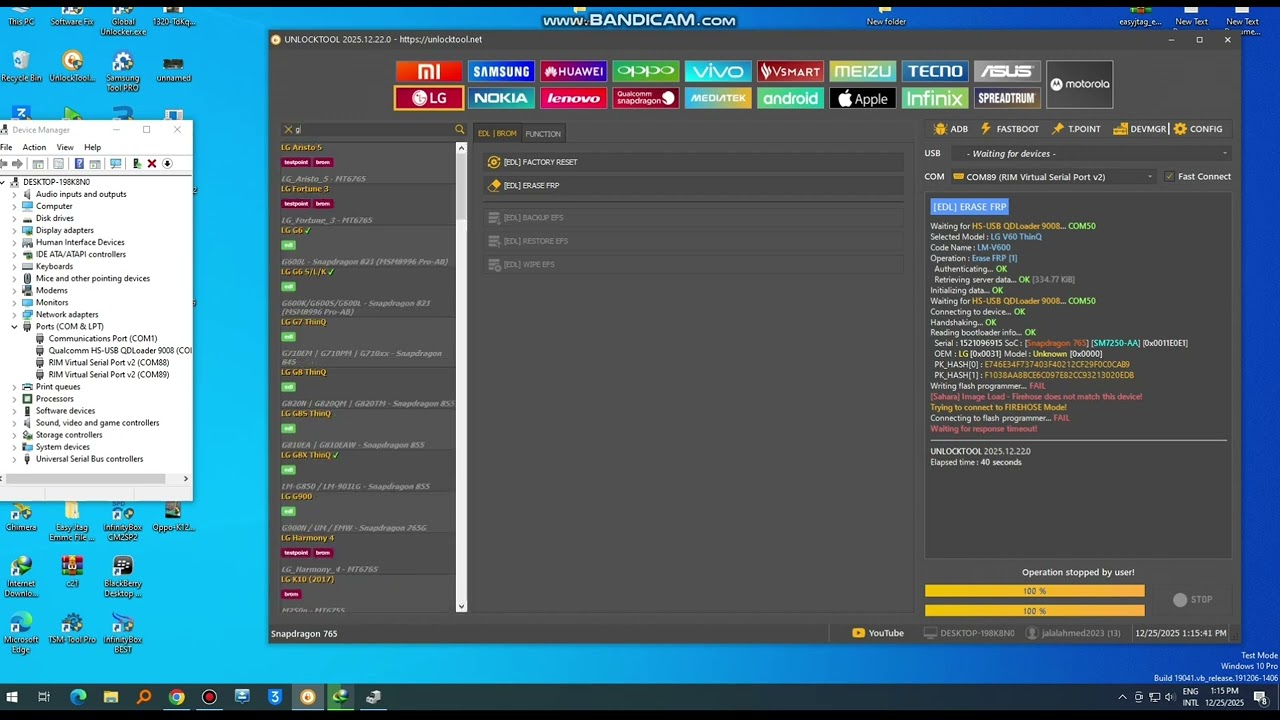
Task: Select the Infinix brand tile
Action: 935,98
